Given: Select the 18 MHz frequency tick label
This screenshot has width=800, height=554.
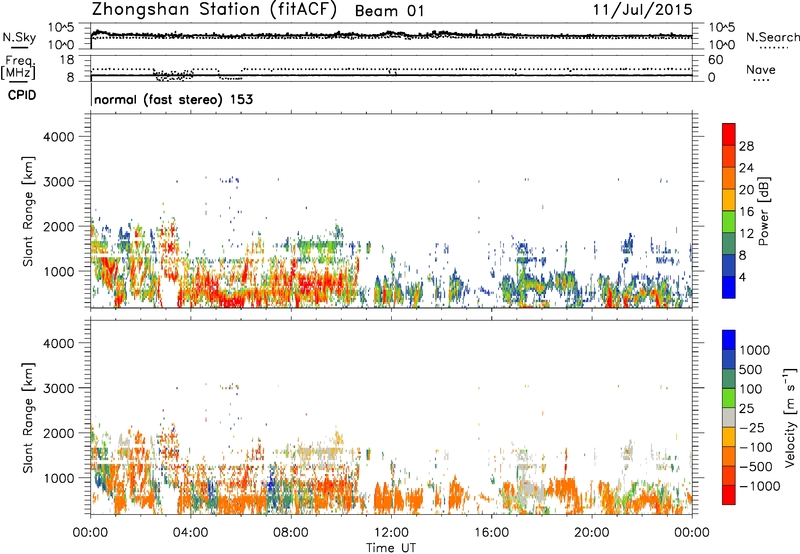Looking at the screenshot, I should (67, 60).
